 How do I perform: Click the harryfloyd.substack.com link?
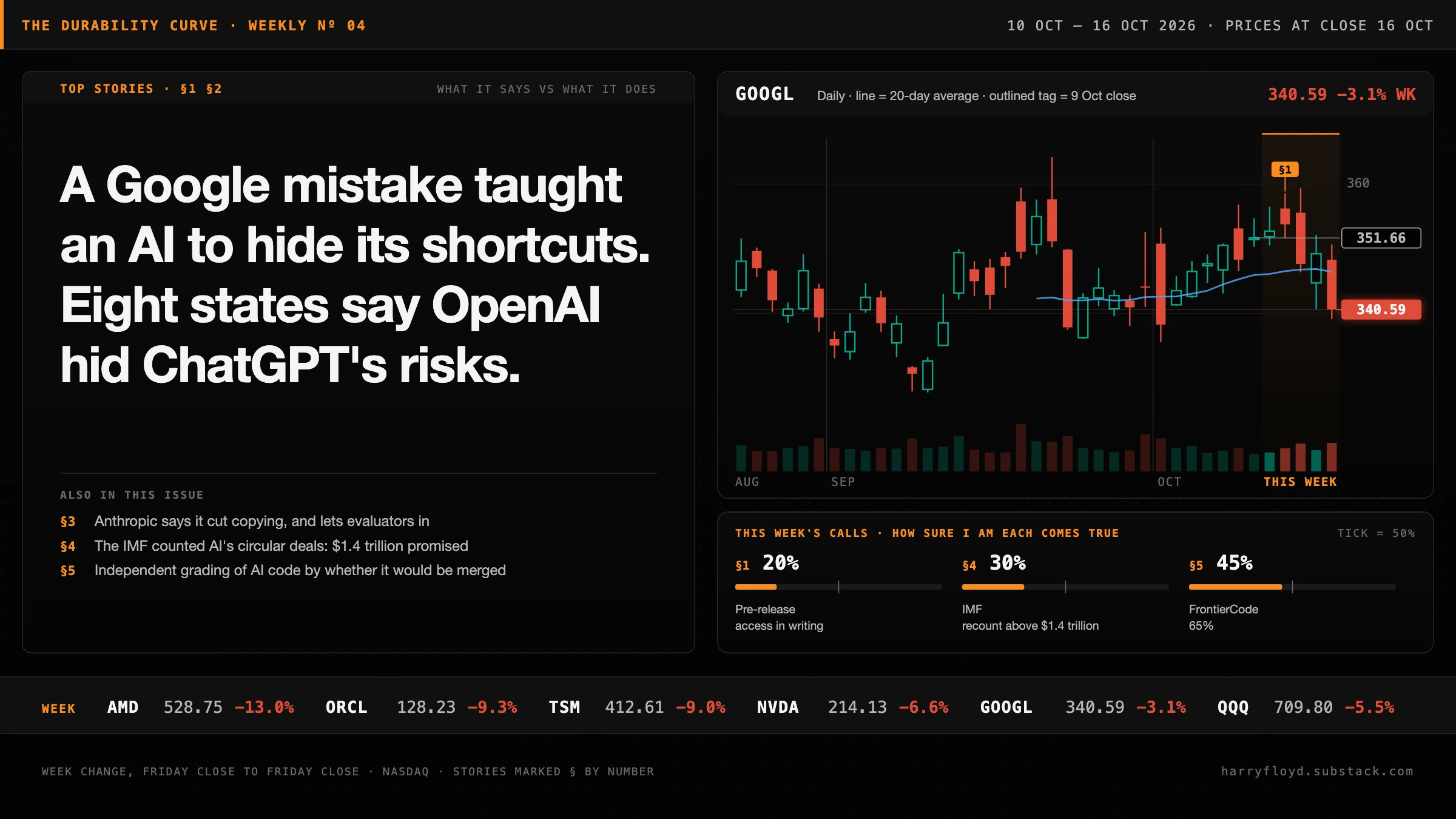click(x=1317, y=771)
